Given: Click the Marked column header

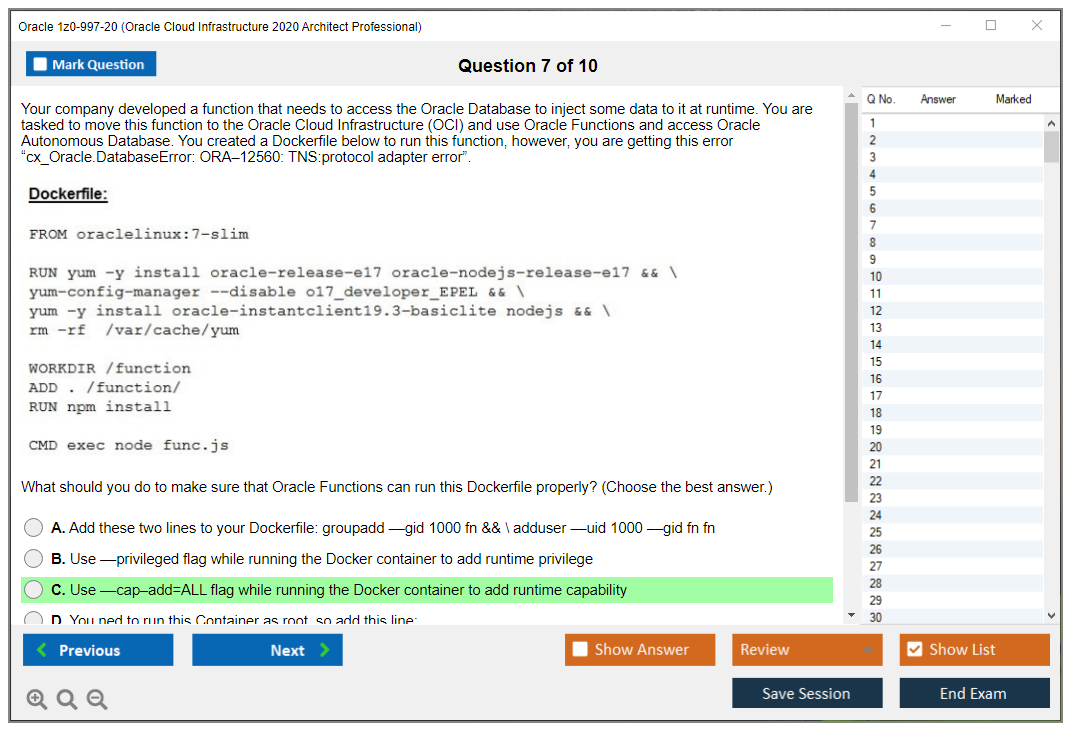Looking at the screenshot, I should [1013, 99].
